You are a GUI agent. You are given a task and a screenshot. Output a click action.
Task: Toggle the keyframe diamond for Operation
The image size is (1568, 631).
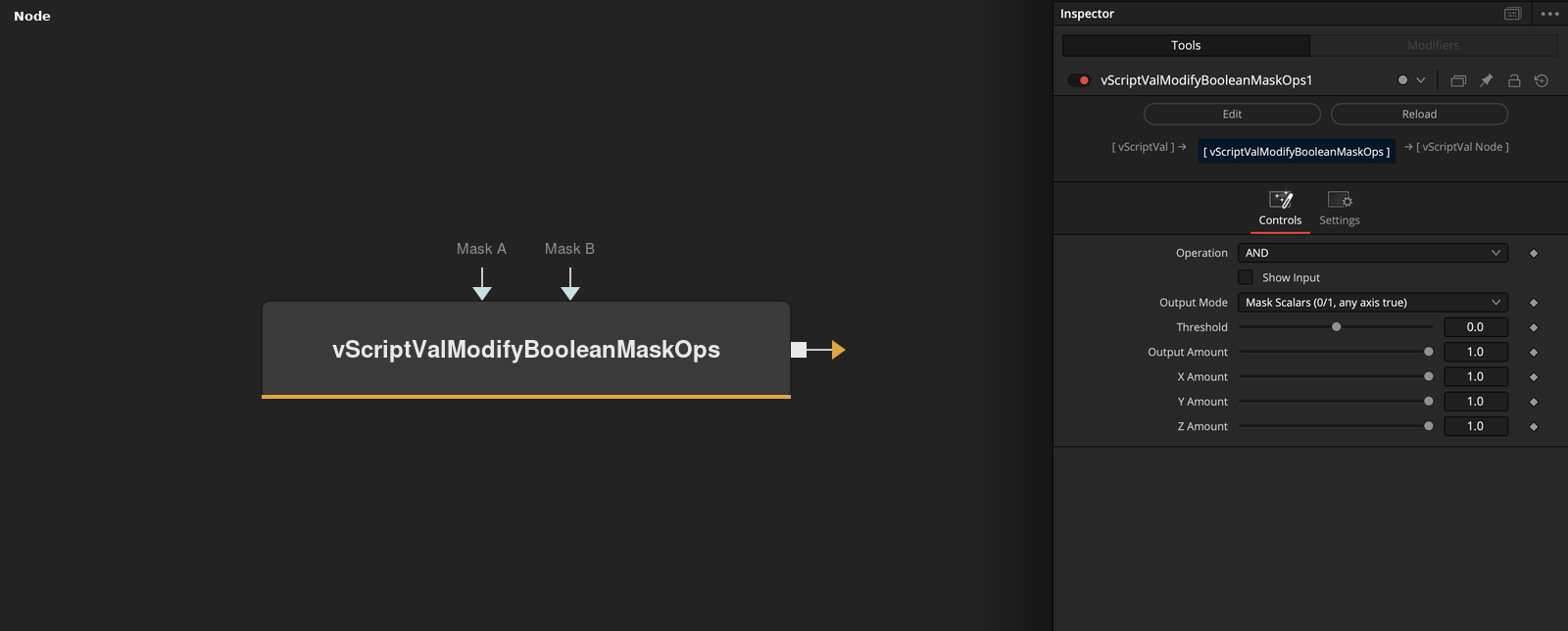tap(1534, 253)
